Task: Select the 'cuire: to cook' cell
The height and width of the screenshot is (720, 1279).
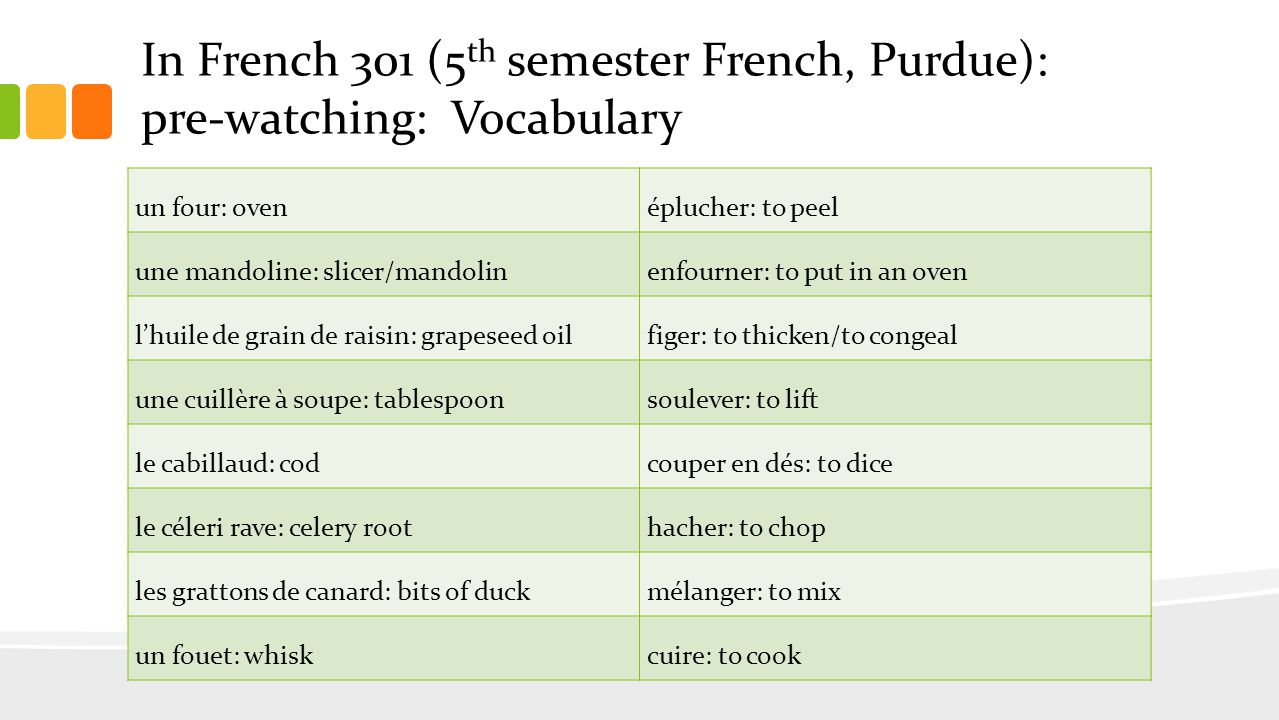Action: [x=895, y=649]
